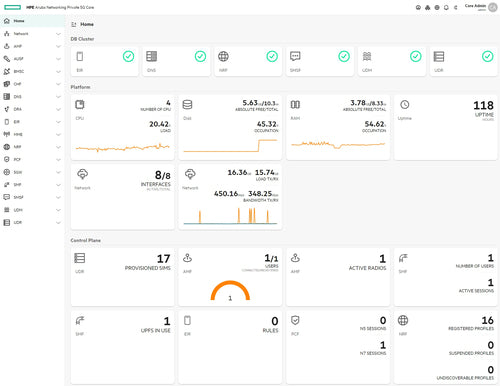Select the NRF globe icon in the sidebar
The height and width of the screenshot is (386, 500).
click(x=7, y=147)
